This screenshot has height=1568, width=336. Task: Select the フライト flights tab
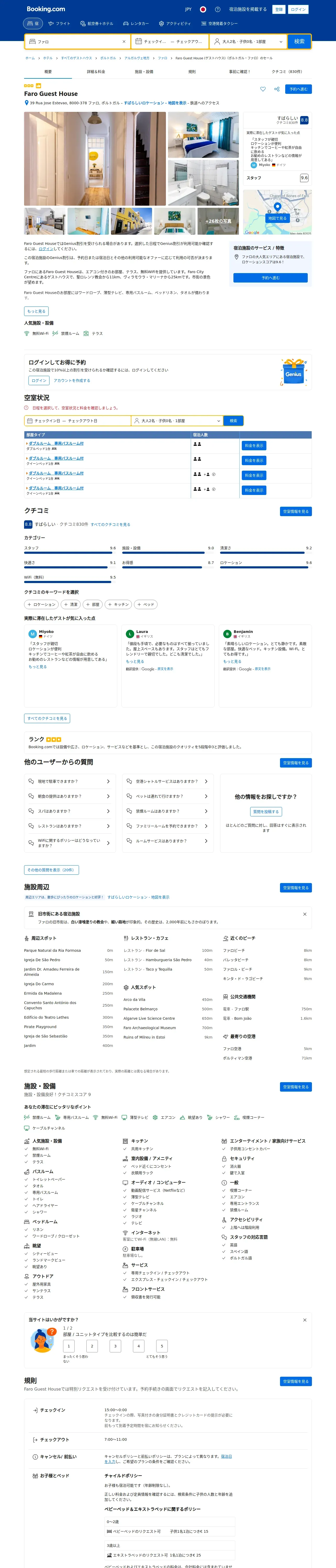[60, 23]
